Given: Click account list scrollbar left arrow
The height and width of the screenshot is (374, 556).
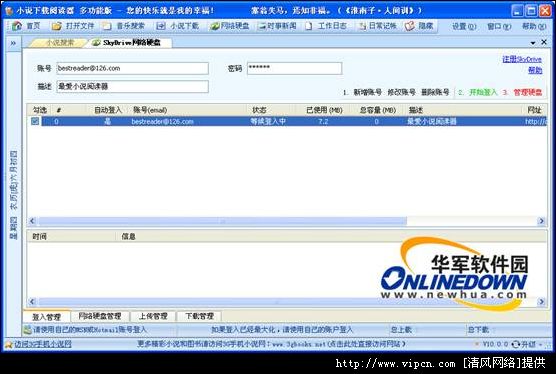Looking at the screenshot, I should [32, 221].
